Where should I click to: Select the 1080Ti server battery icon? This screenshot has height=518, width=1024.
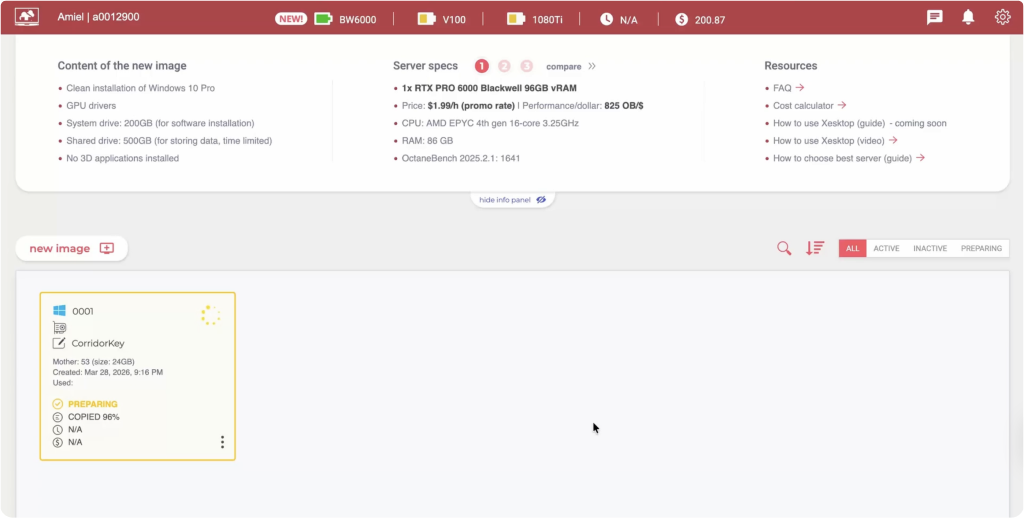coord(516,19)
